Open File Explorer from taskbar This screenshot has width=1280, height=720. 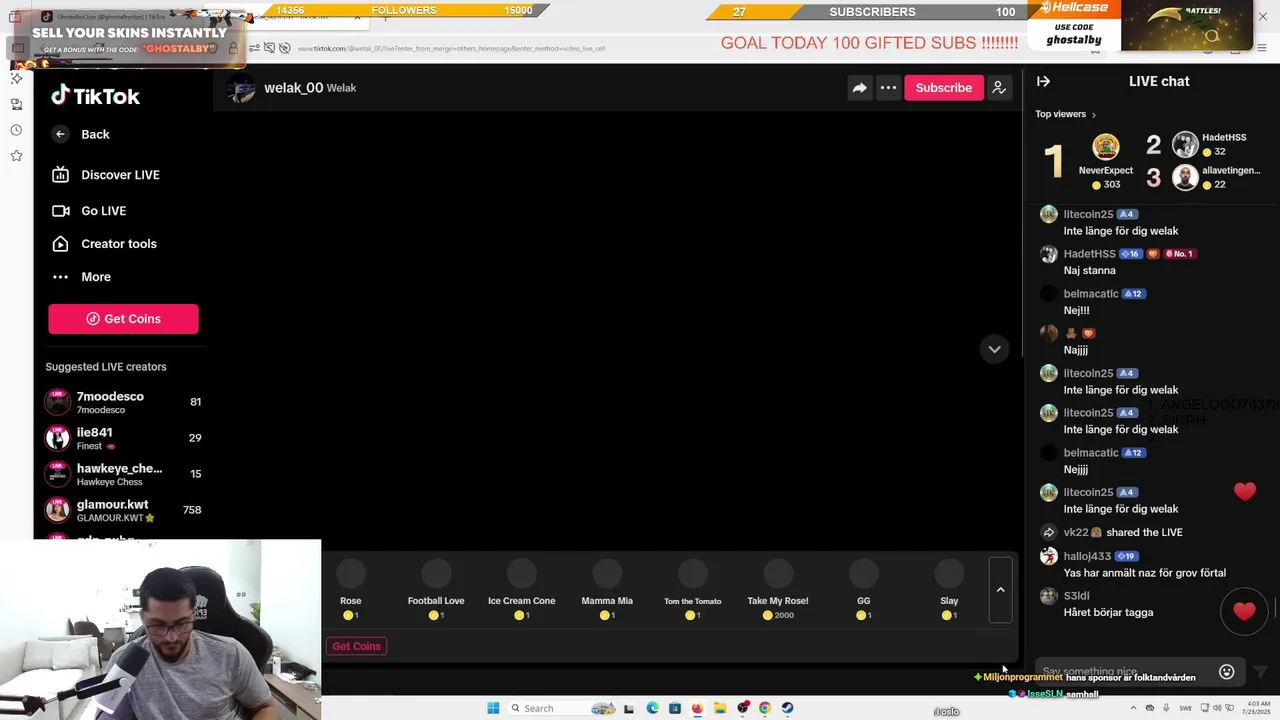719,708
